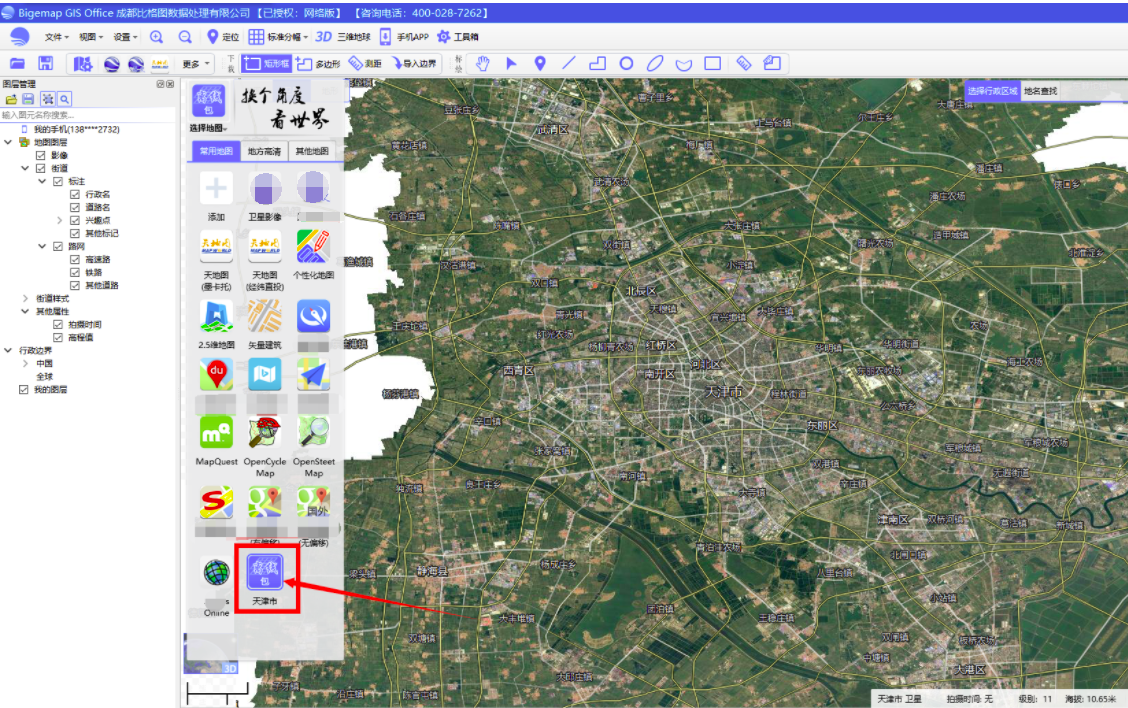Select the 天津市 offline map package
1128x708 pixels.
click(x=265, y=579)
